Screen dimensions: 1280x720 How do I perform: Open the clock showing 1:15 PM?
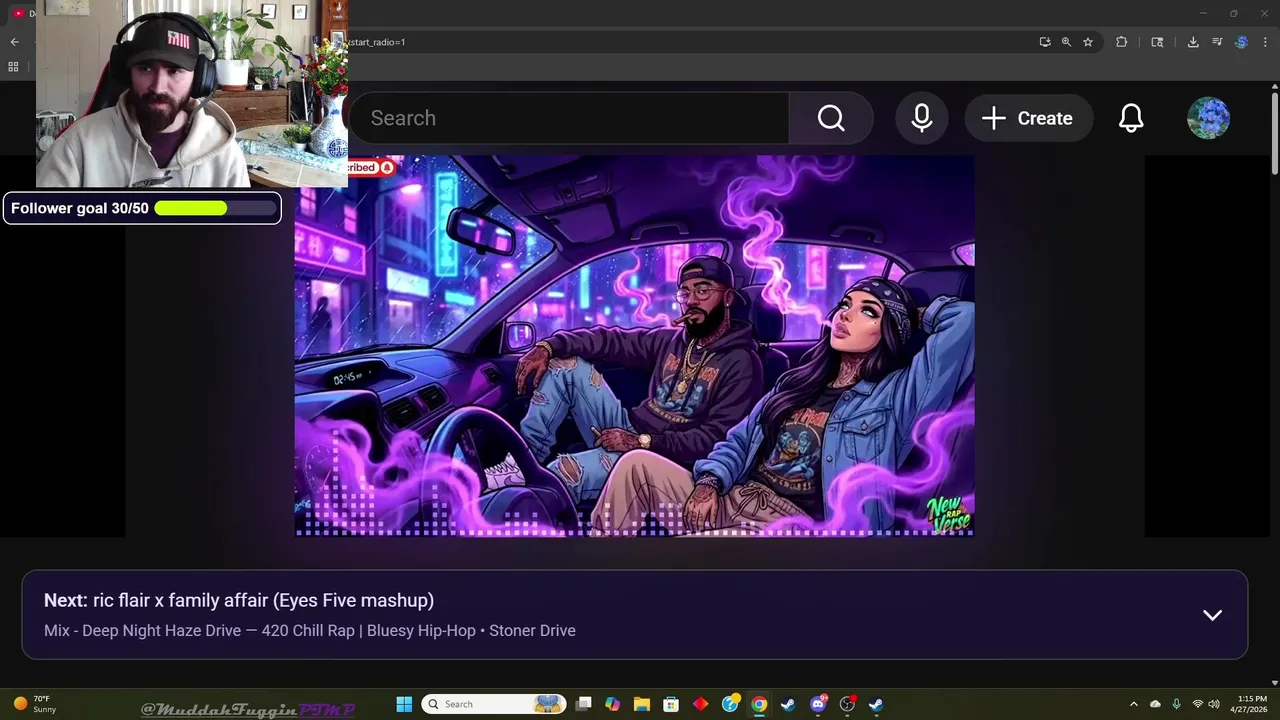click(x=1251, y=704)
